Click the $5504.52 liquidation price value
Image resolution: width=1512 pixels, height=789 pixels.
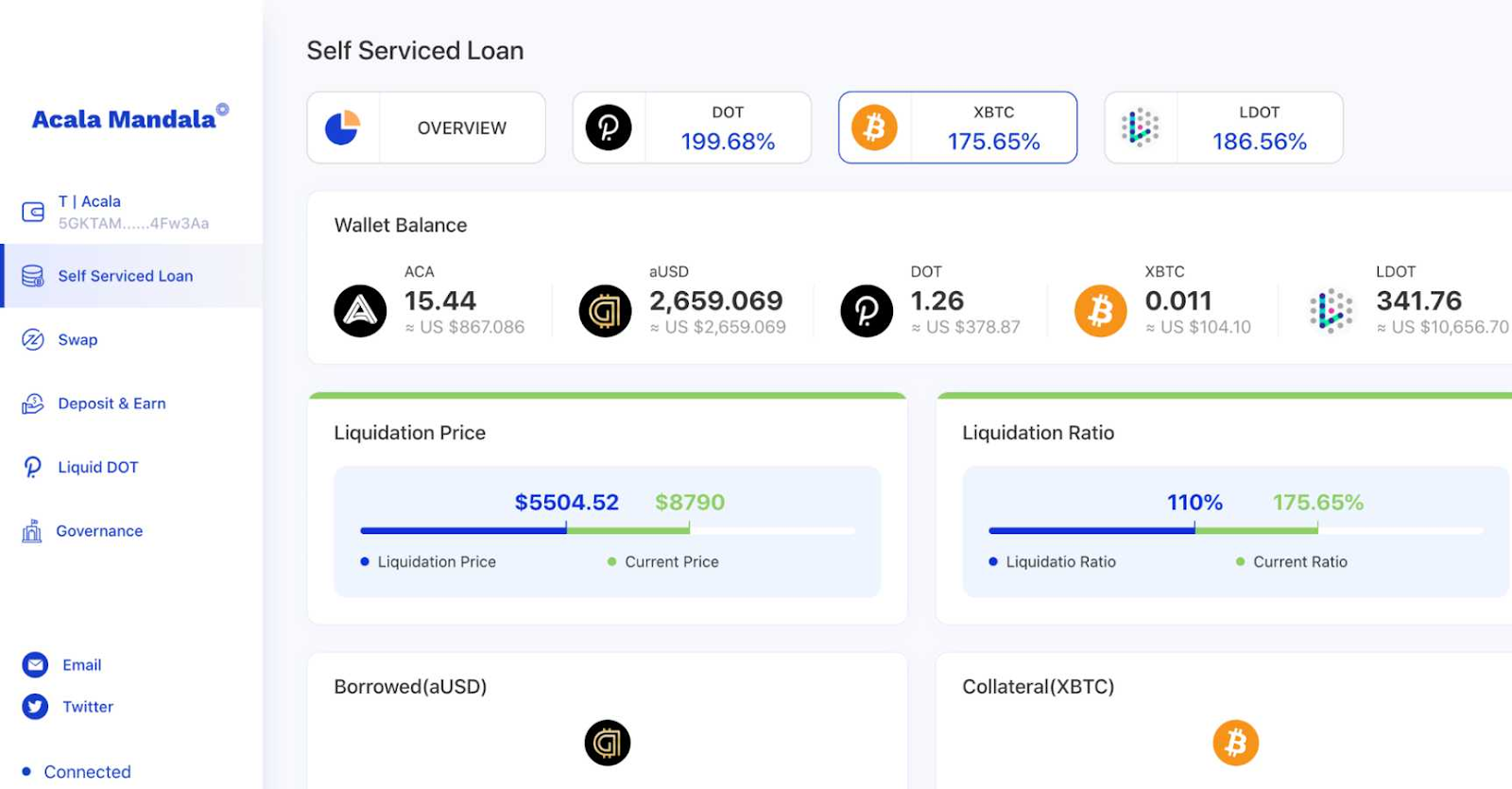566,503
